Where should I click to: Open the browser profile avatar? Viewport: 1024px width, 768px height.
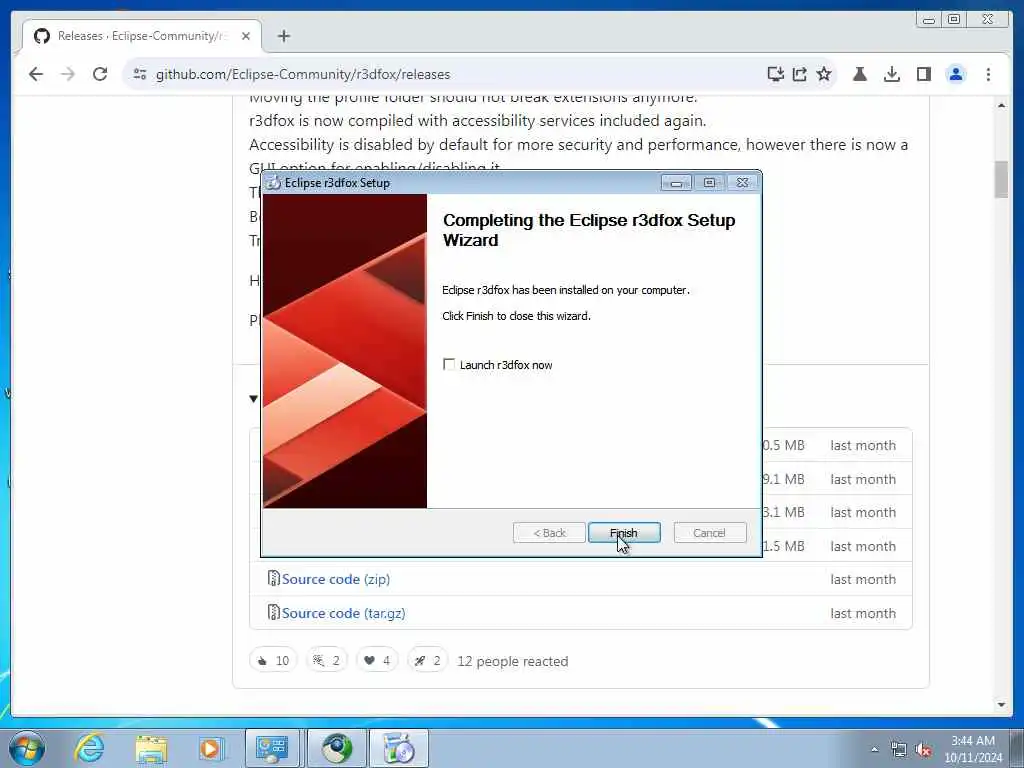click(956, 74)
